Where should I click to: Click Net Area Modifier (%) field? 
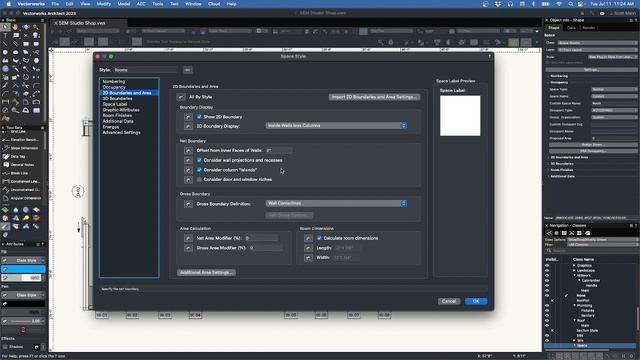pyautogui.click(x=261, y=238)
